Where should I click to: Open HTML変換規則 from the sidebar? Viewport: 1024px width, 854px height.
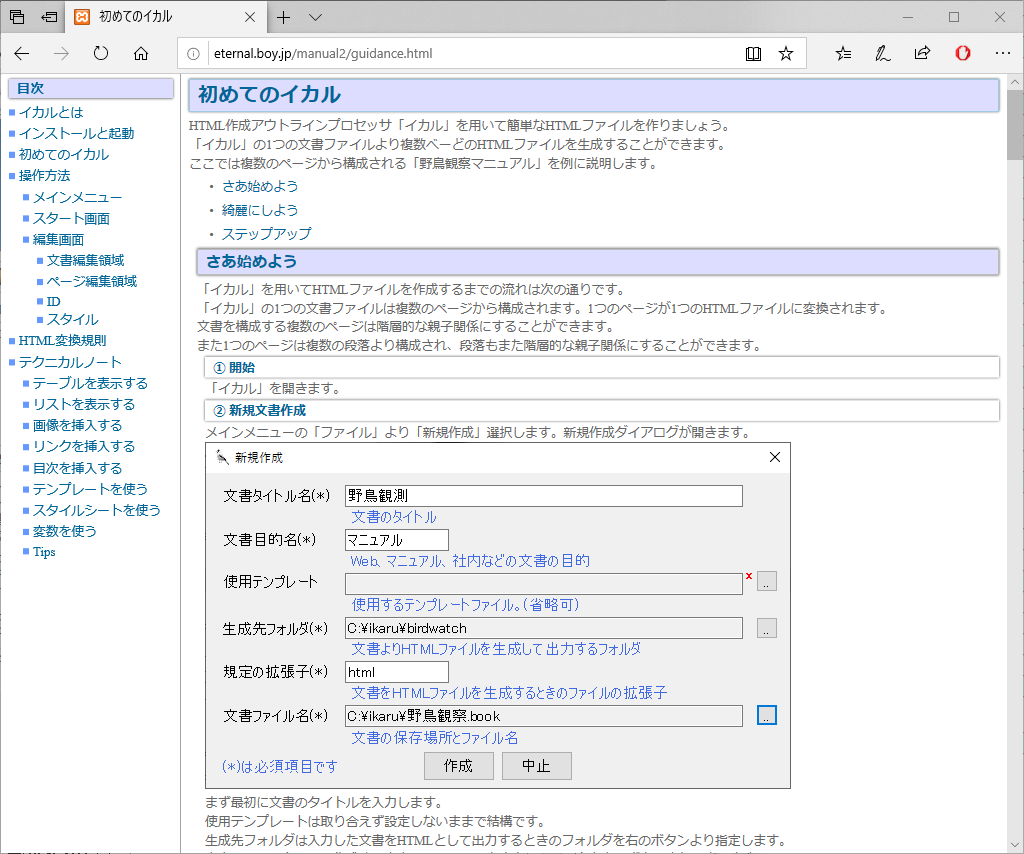tap(62, 340)
